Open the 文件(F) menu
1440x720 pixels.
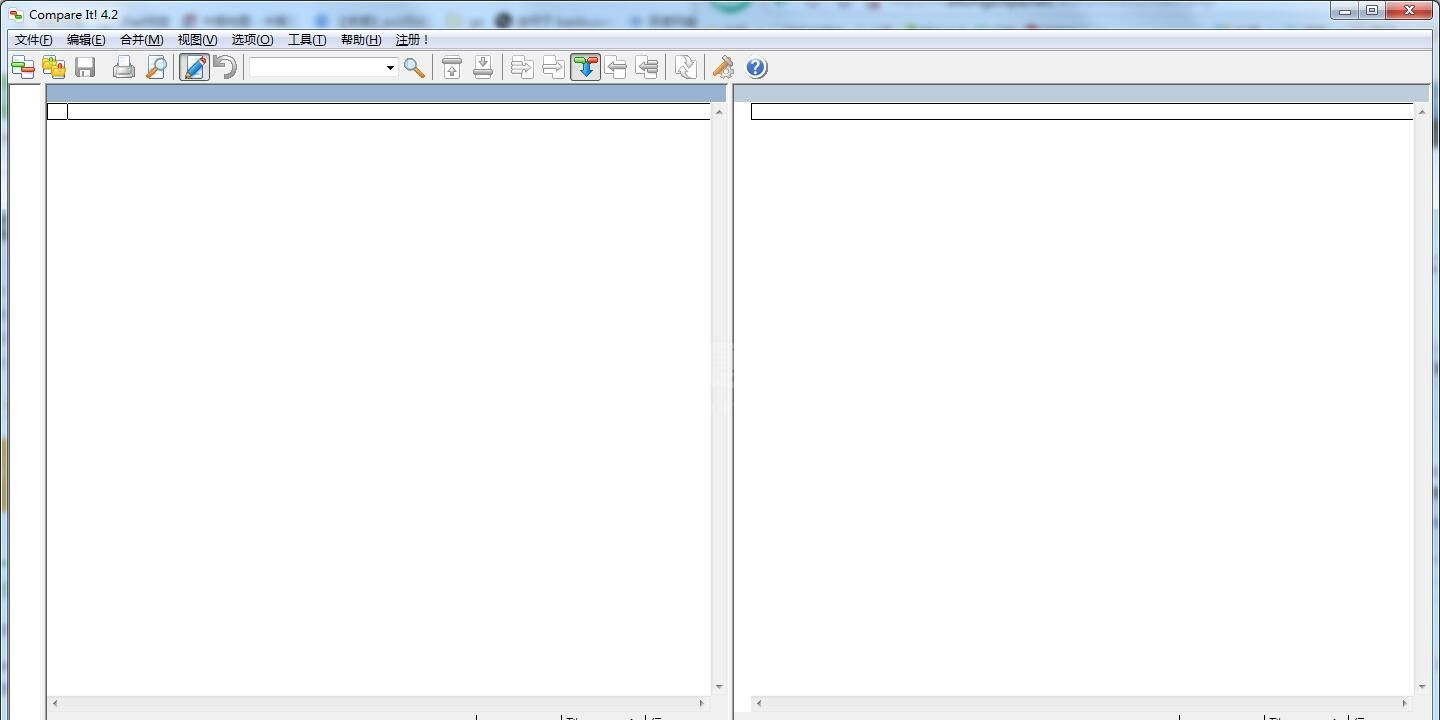[34, 40]
